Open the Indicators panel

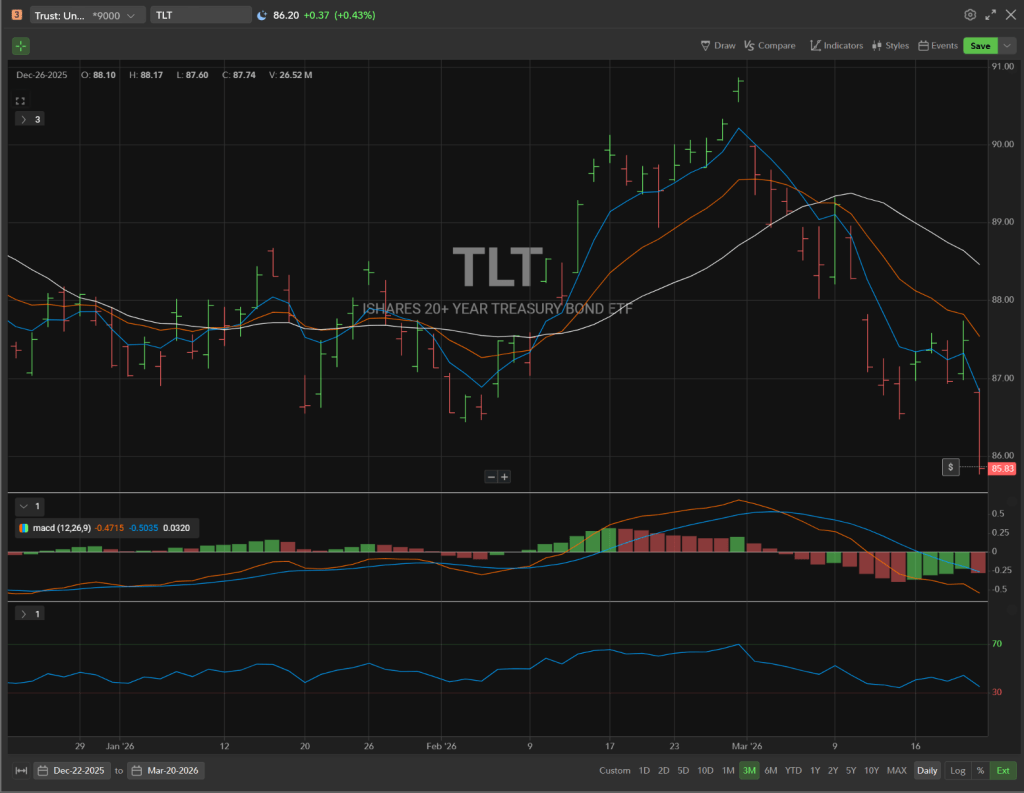click(x=836, y=46)
